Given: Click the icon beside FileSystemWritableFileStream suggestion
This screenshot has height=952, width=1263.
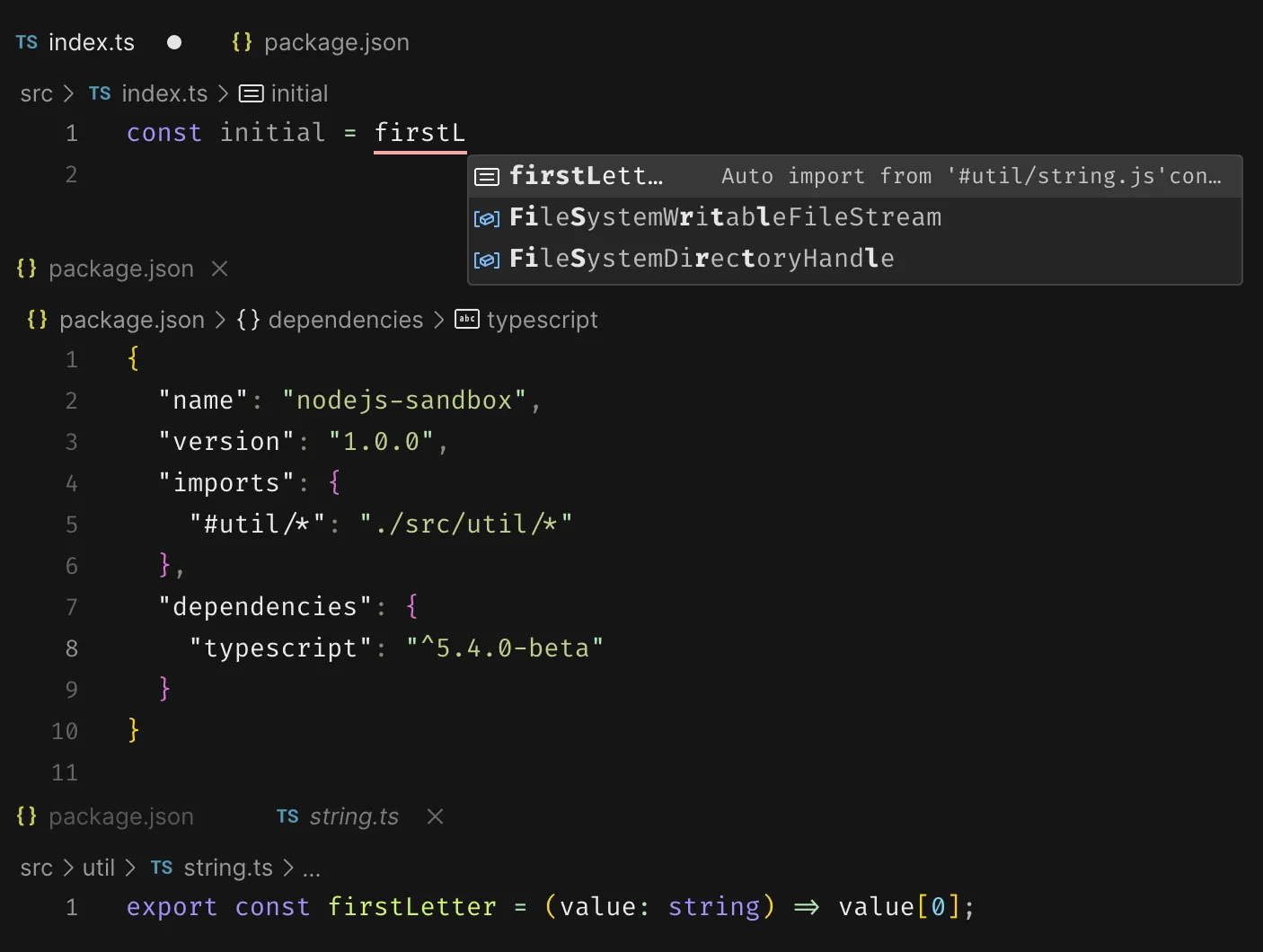Looking at the screenshot, I should point(487,218).
